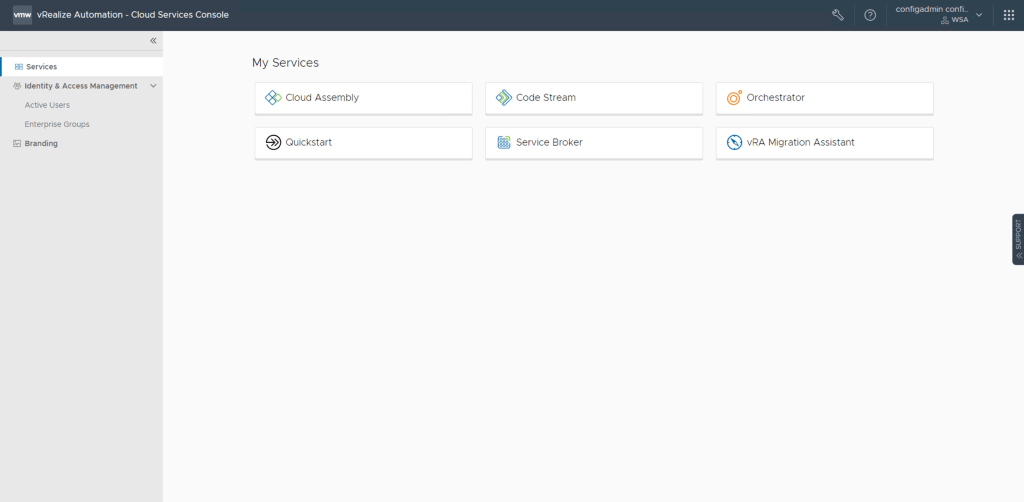
Task: Click the Orchestrator service icon
Action: pyautogui.click(x=734, y=98)
